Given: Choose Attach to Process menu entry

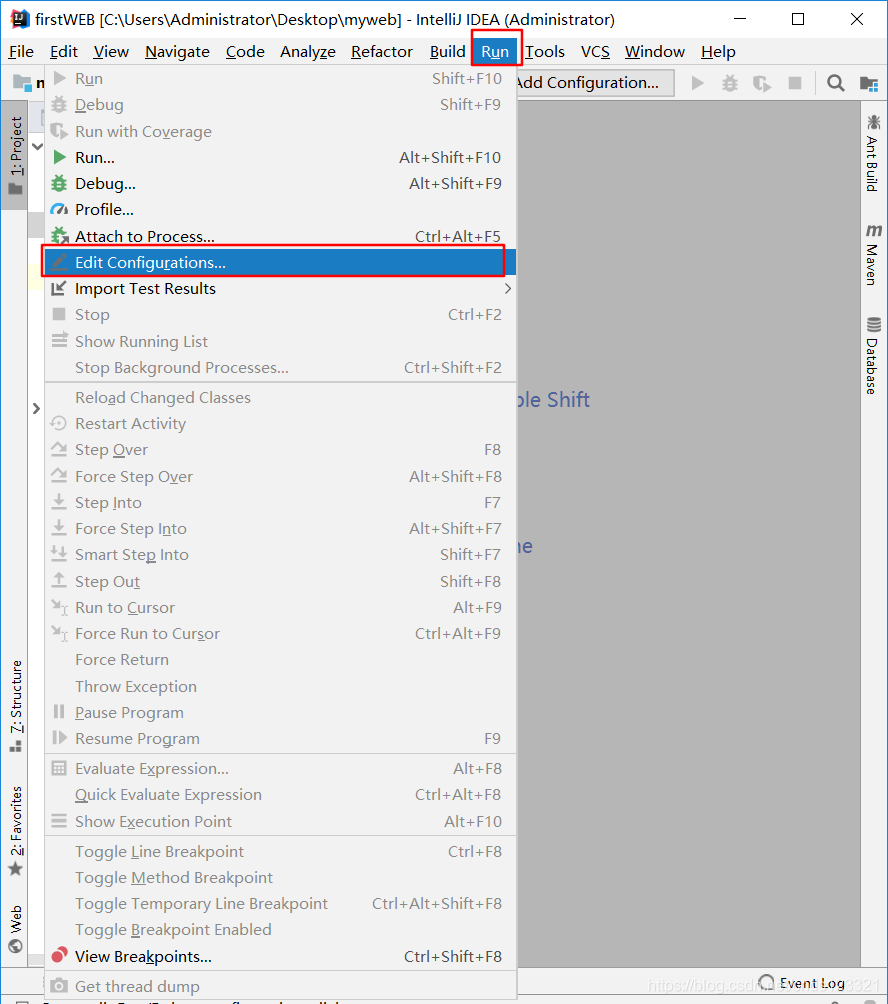Looking at the screenshot, I should click(x=280, y=236).
